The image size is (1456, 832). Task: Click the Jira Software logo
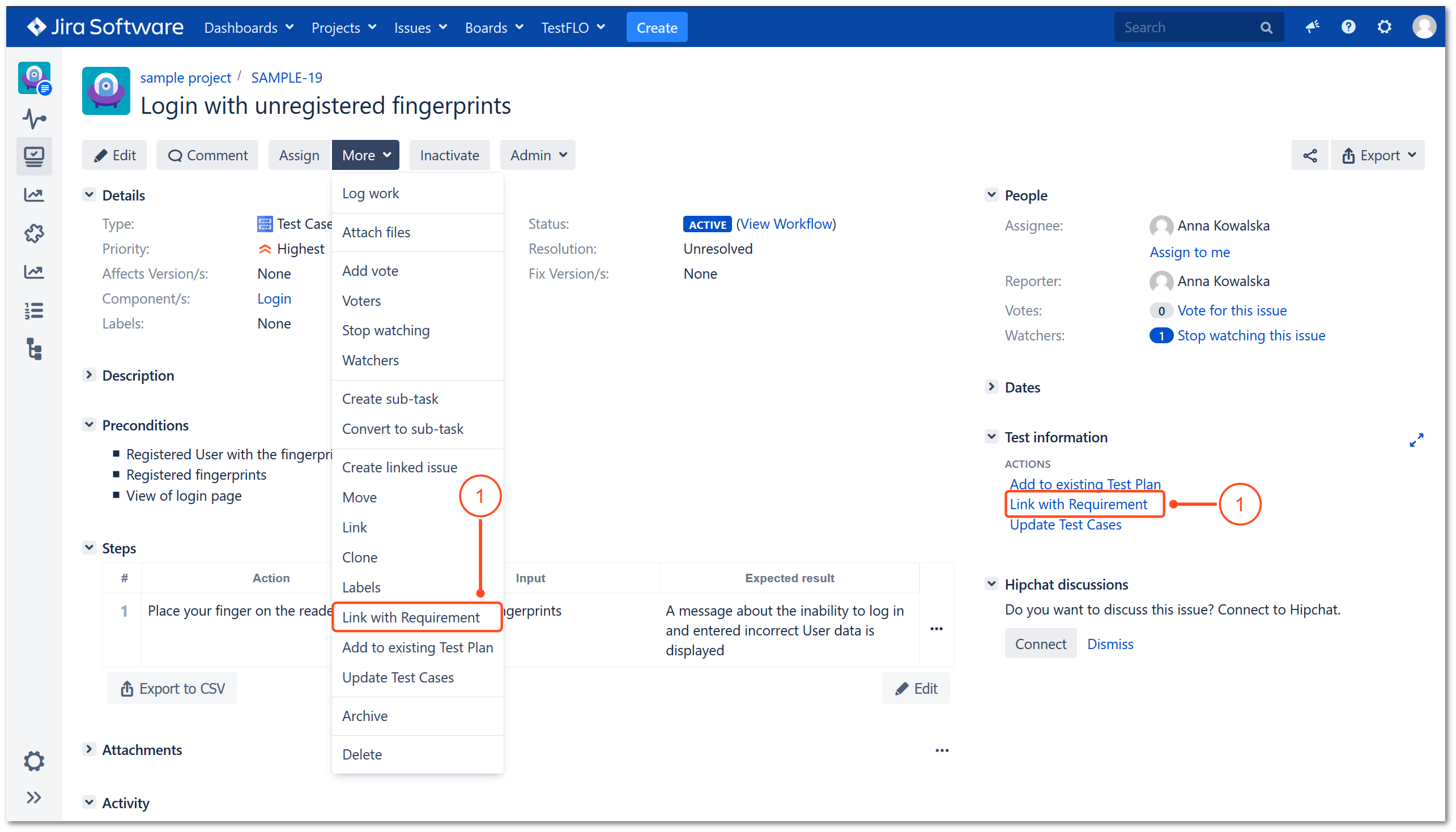tap(105, 27)
